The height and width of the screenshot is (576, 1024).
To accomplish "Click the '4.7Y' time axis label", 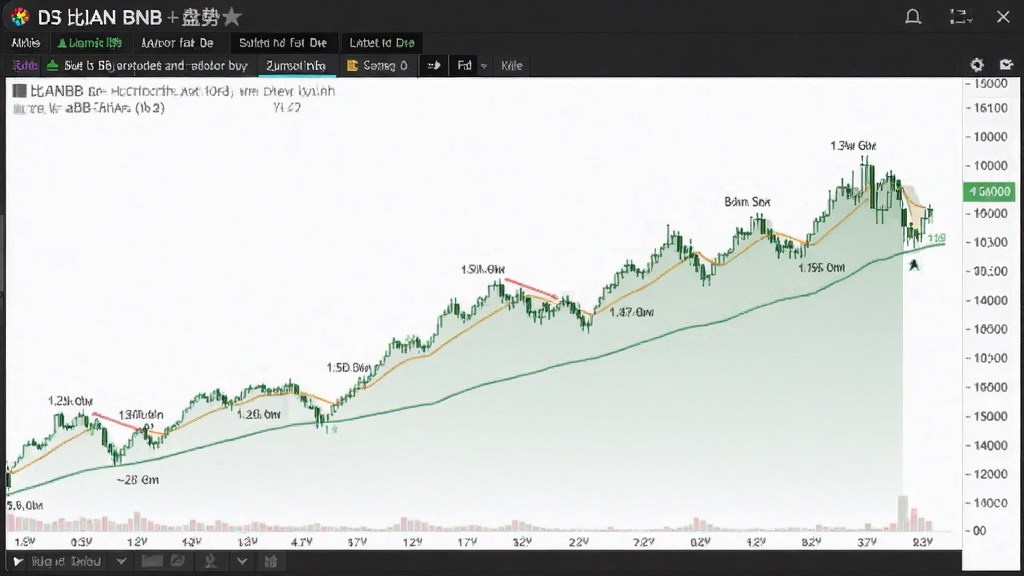I will coord(302,542).
